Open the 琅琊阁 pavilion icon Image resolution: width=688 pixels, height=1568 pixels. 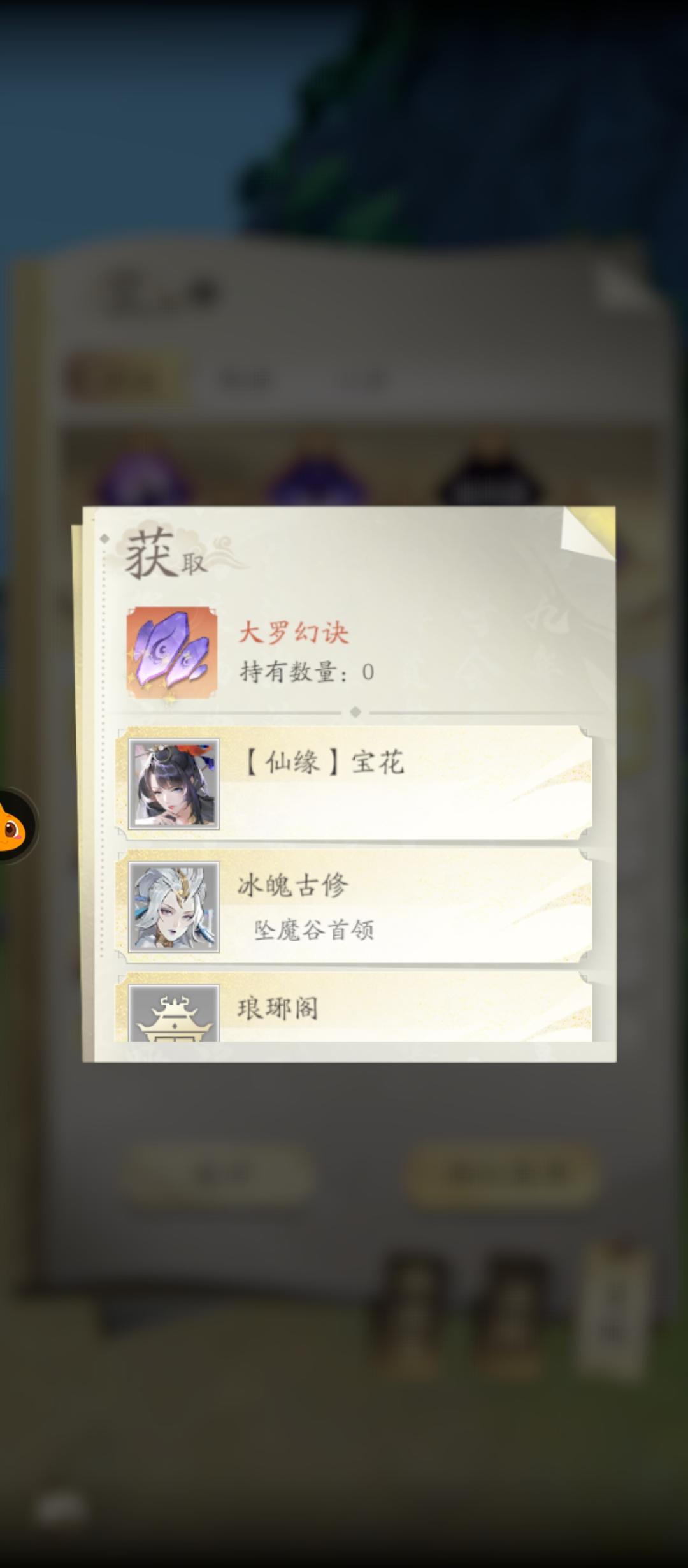[174, 1013]
